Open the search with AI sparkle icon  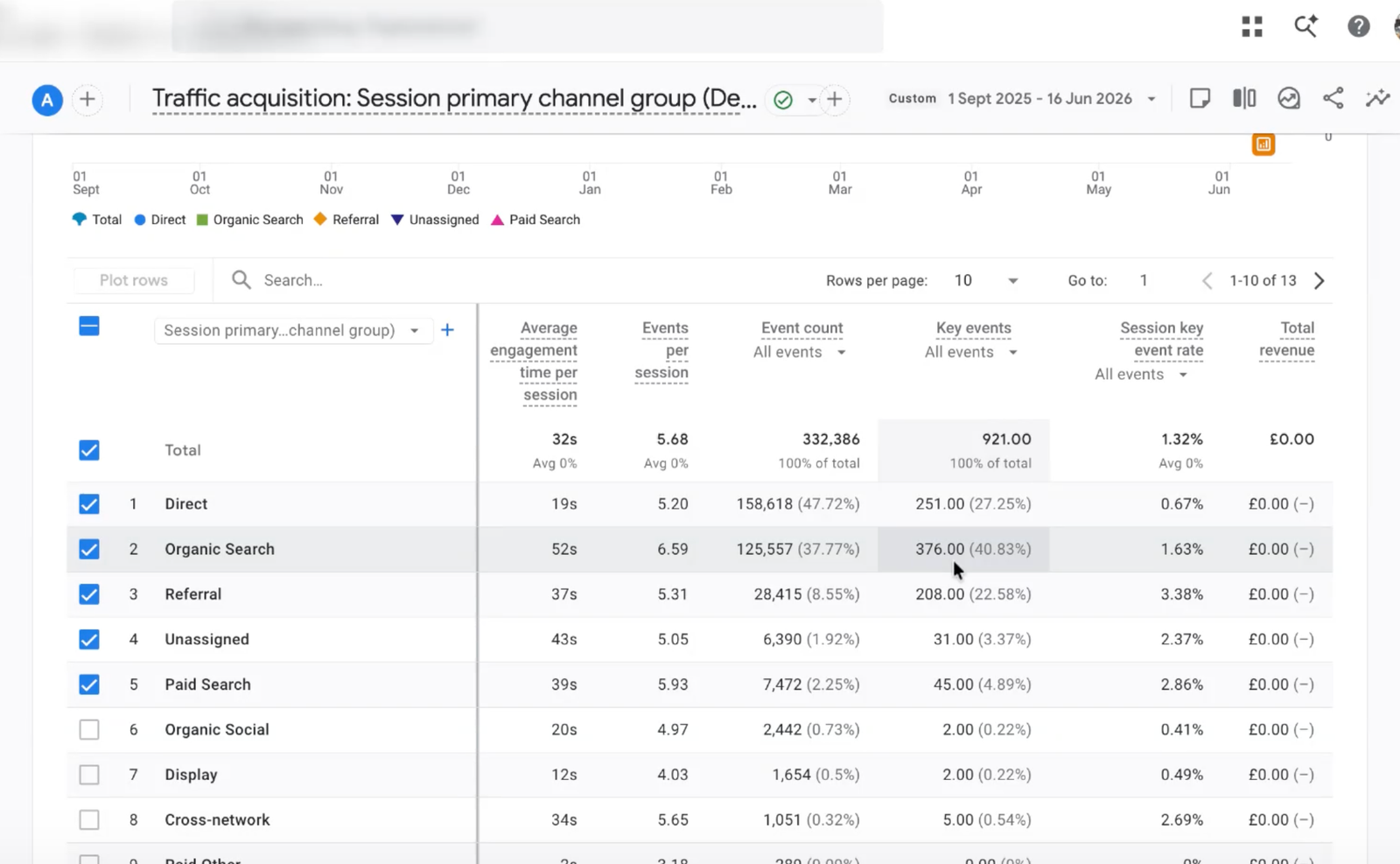1305,26
